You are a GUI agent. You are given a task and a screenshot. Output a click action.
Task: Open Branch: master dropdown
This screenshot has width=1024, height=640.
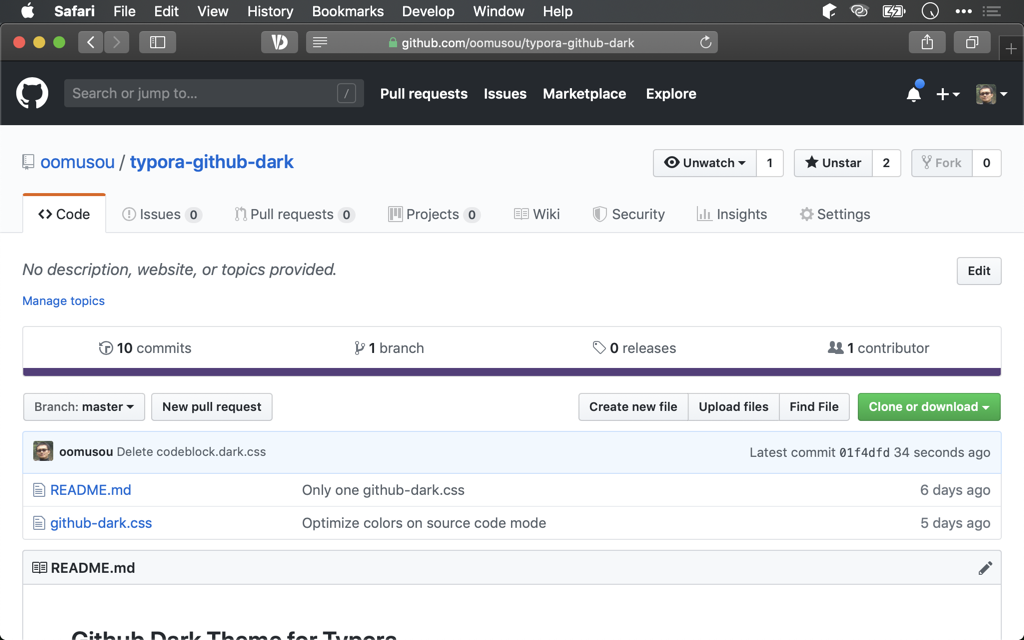[x=84, y=407]
